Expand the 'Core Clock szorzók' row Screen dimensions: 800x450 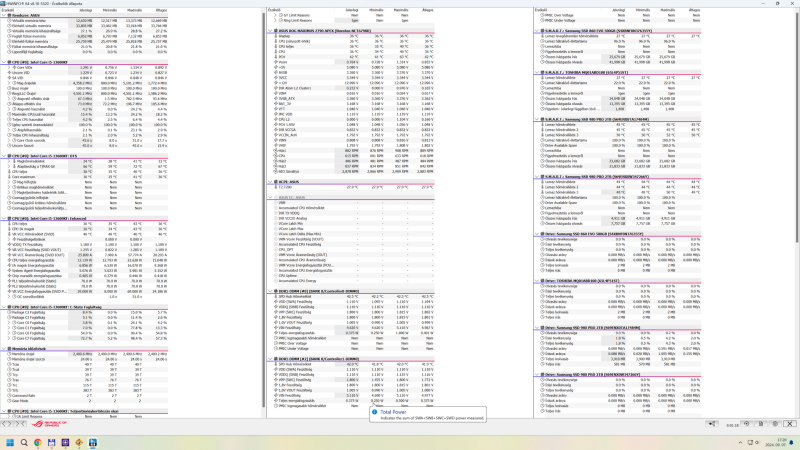click(9, 140)
